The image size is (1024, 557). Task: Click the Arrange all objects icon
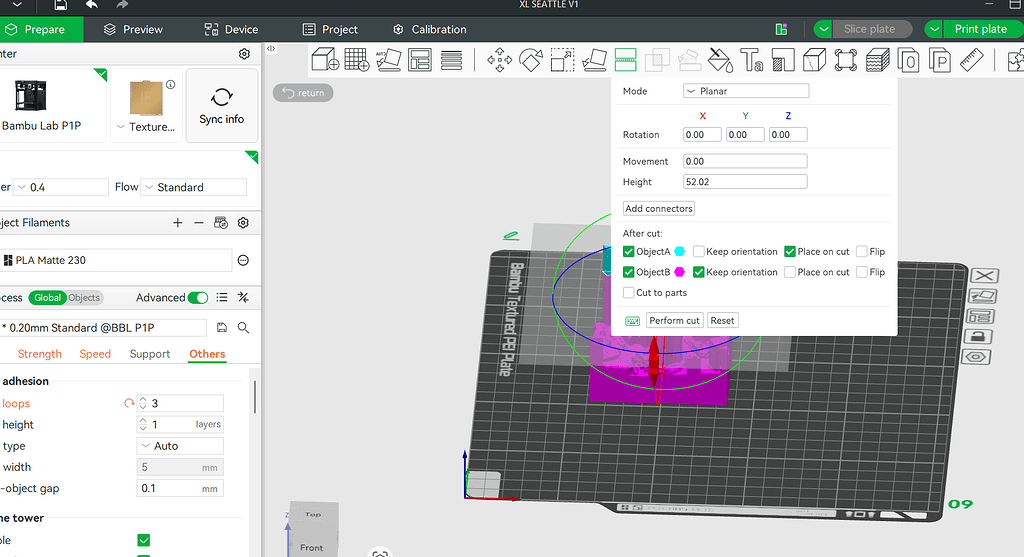pyautogui.click(x=420, y=60)
